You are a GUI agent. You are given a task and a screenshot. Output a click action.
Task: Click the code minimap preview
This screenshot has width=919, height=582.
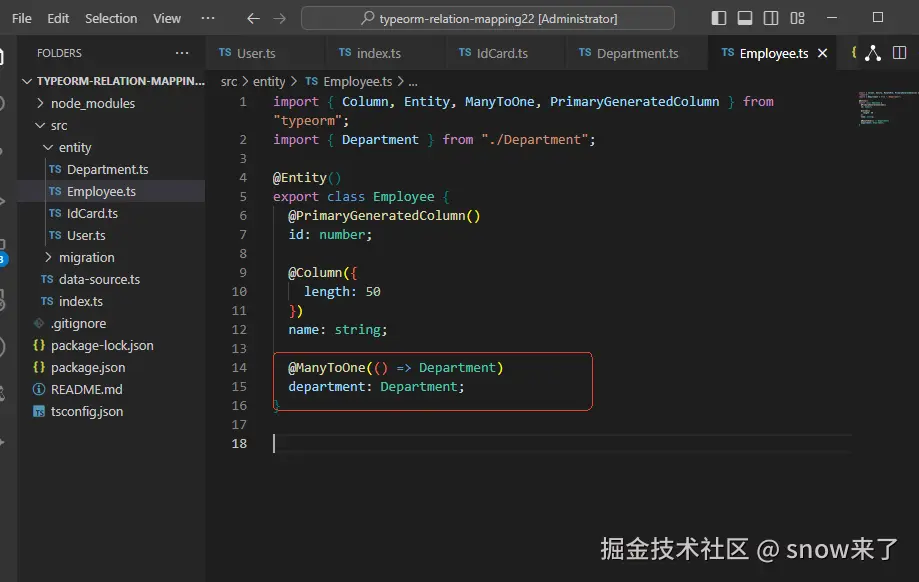pyautogui.click(x=886, y=108)
